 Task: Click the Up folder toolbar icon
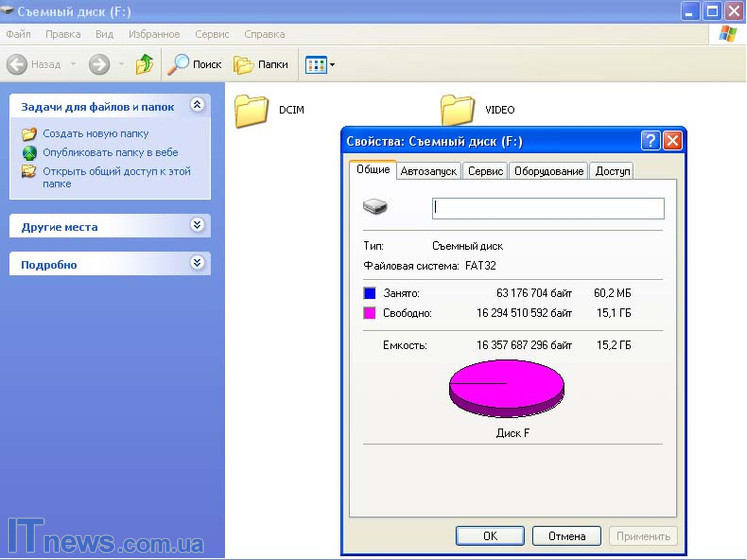coord(145,65)
